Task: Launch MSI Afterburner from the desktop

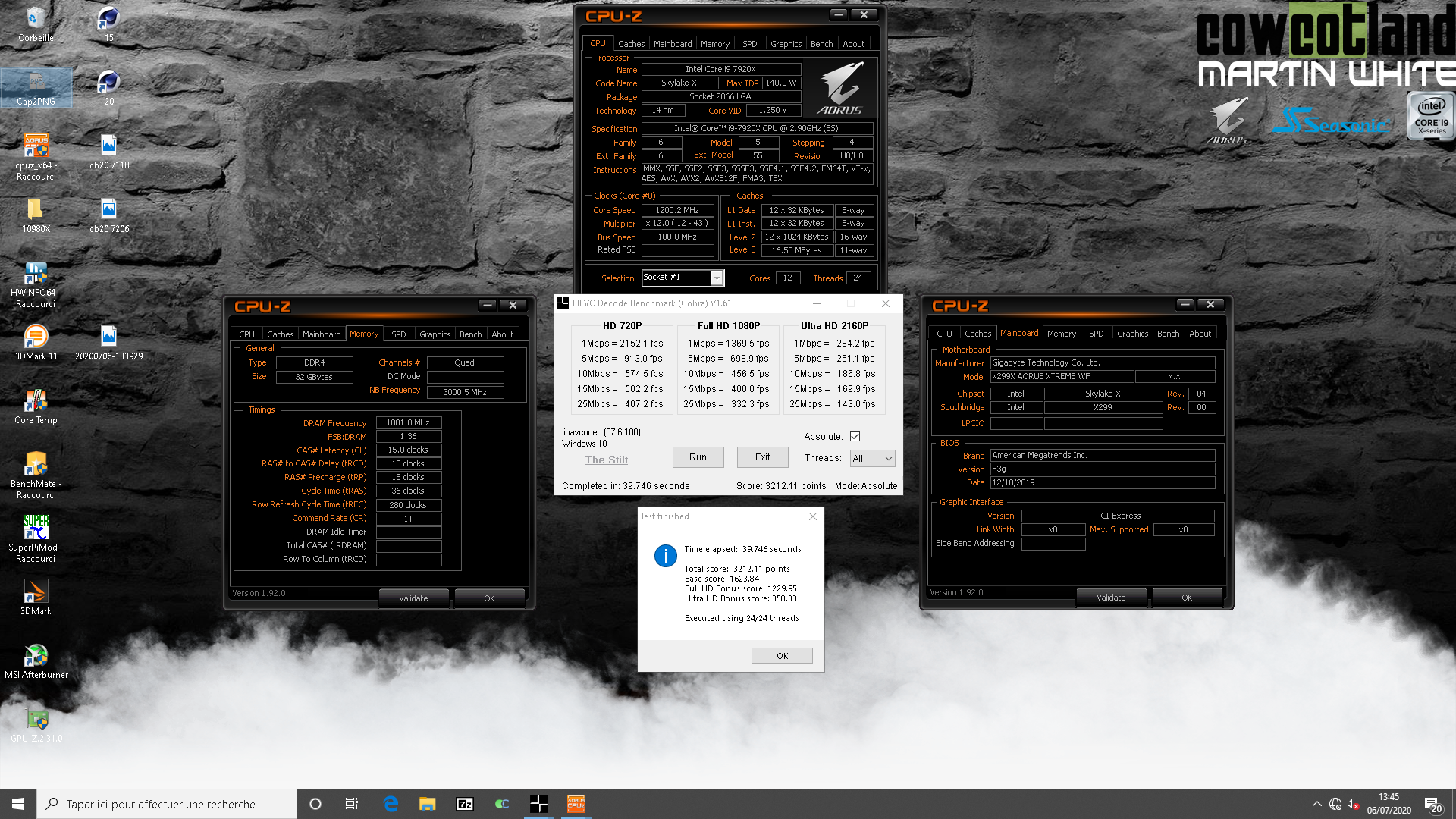Action: click(x=36, y=660)
